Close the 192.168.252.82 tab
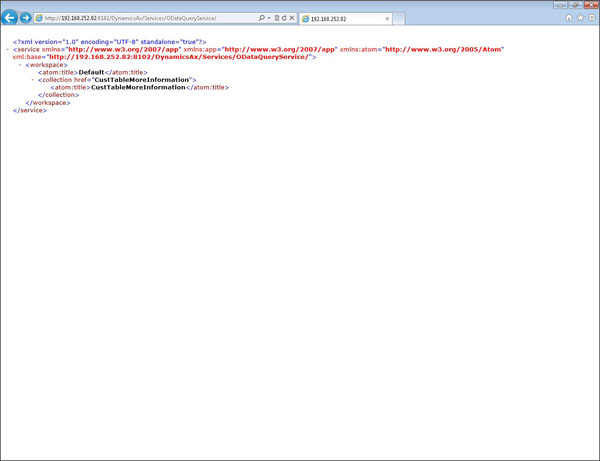Viewport: 600px width, 461px height. (387, 19)
